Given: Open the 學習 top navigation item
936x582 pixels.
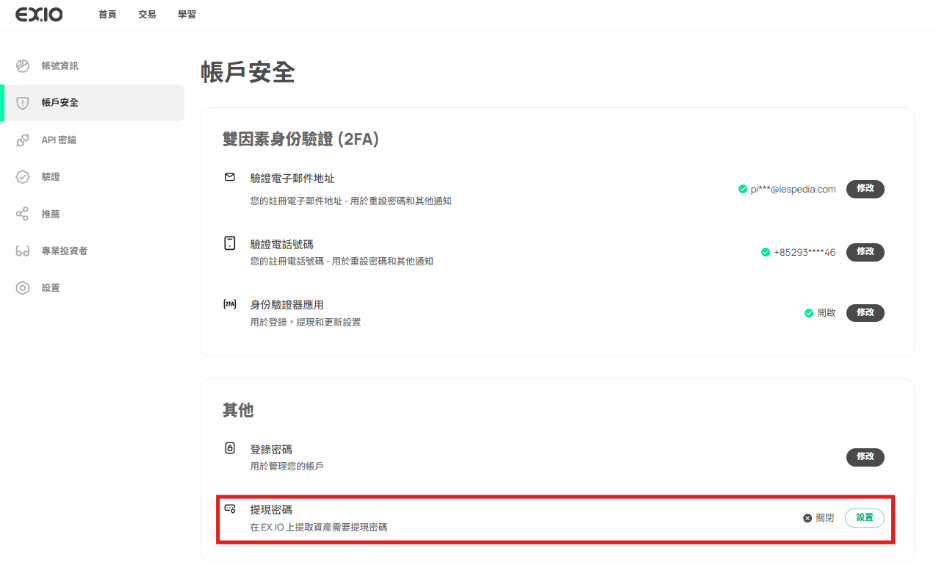Looking at the screenshot, I should point(187,14).
